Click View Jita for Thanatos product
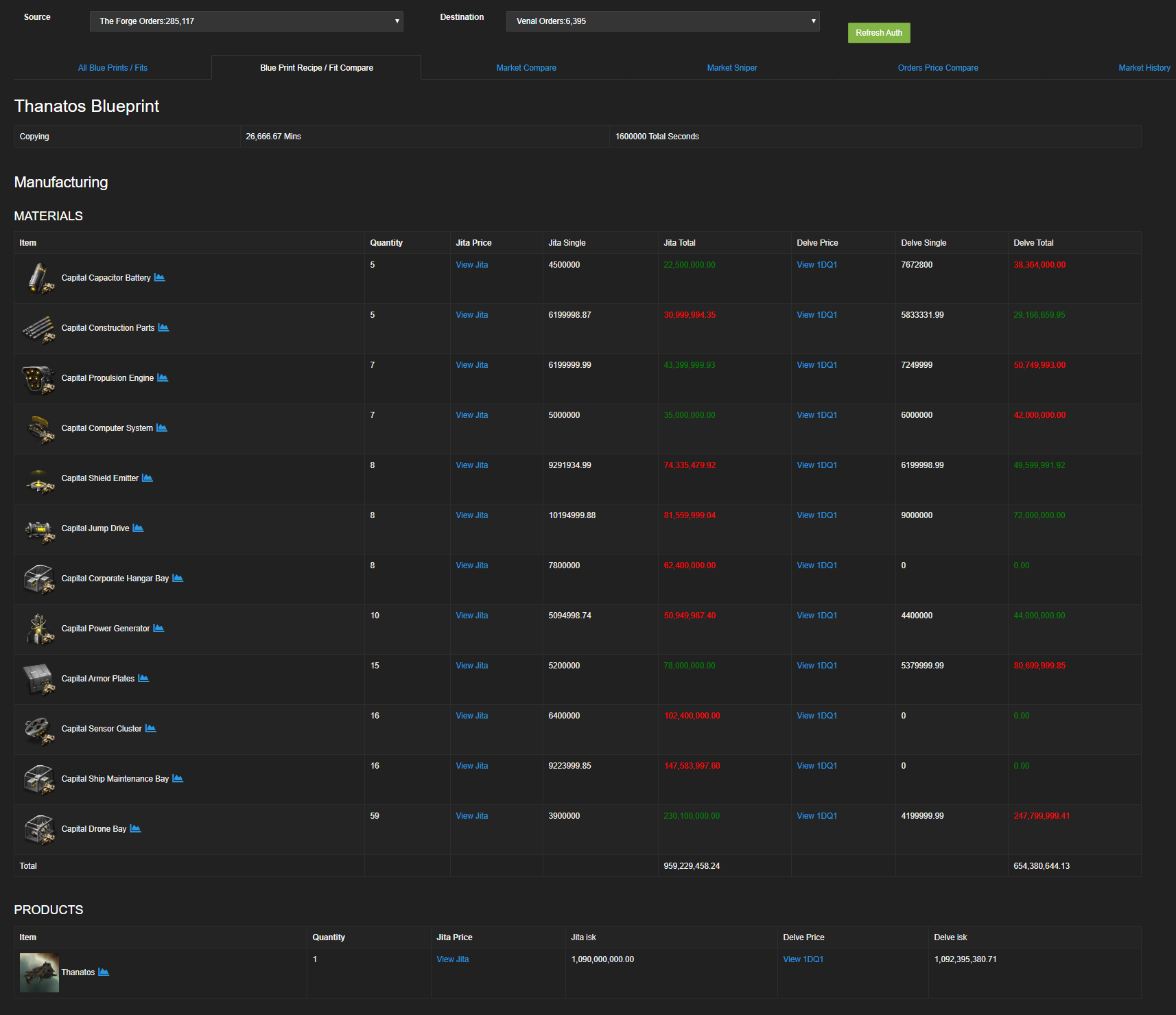The width and height of the screenshot is (1176, 1015). 453,959
